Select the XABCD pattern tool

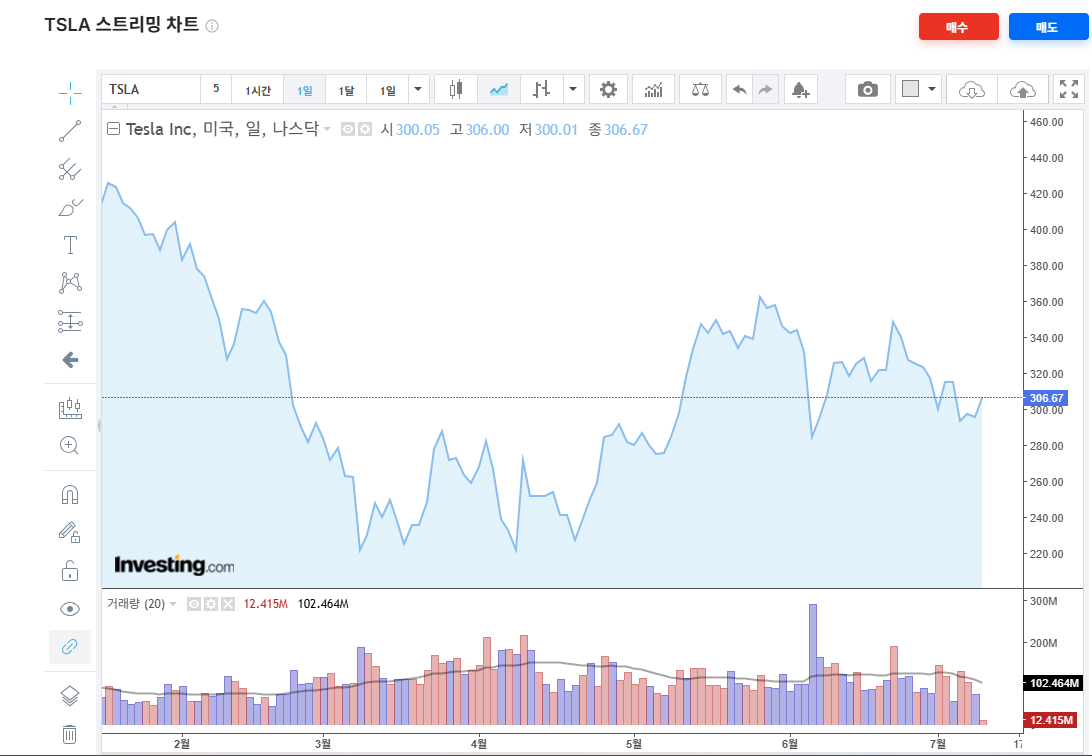70,283
